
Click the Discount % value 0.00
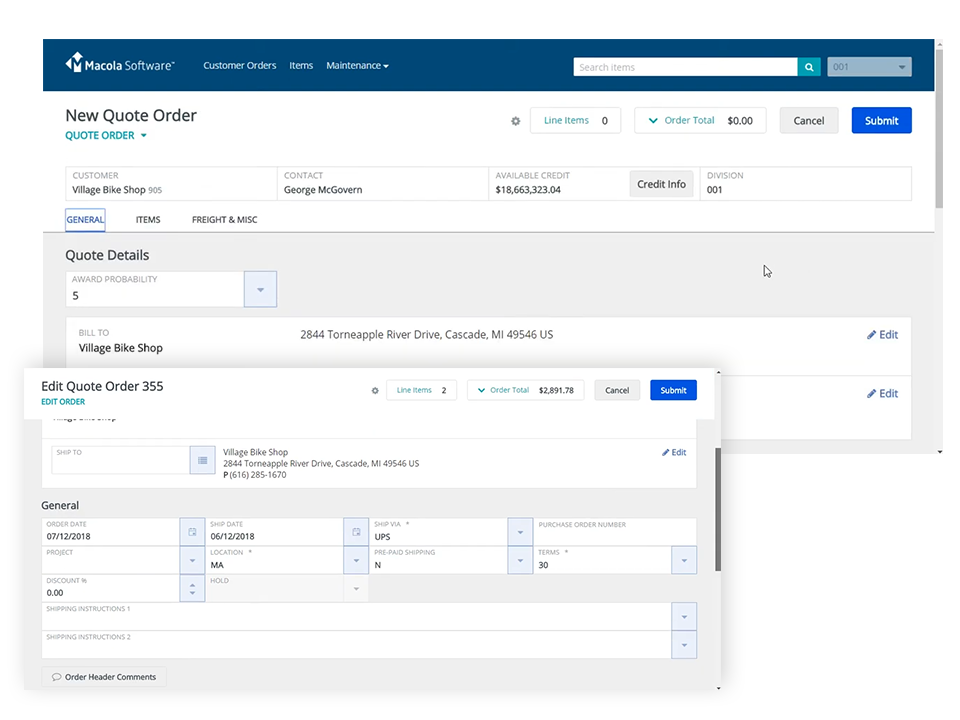tap(55, 593)
